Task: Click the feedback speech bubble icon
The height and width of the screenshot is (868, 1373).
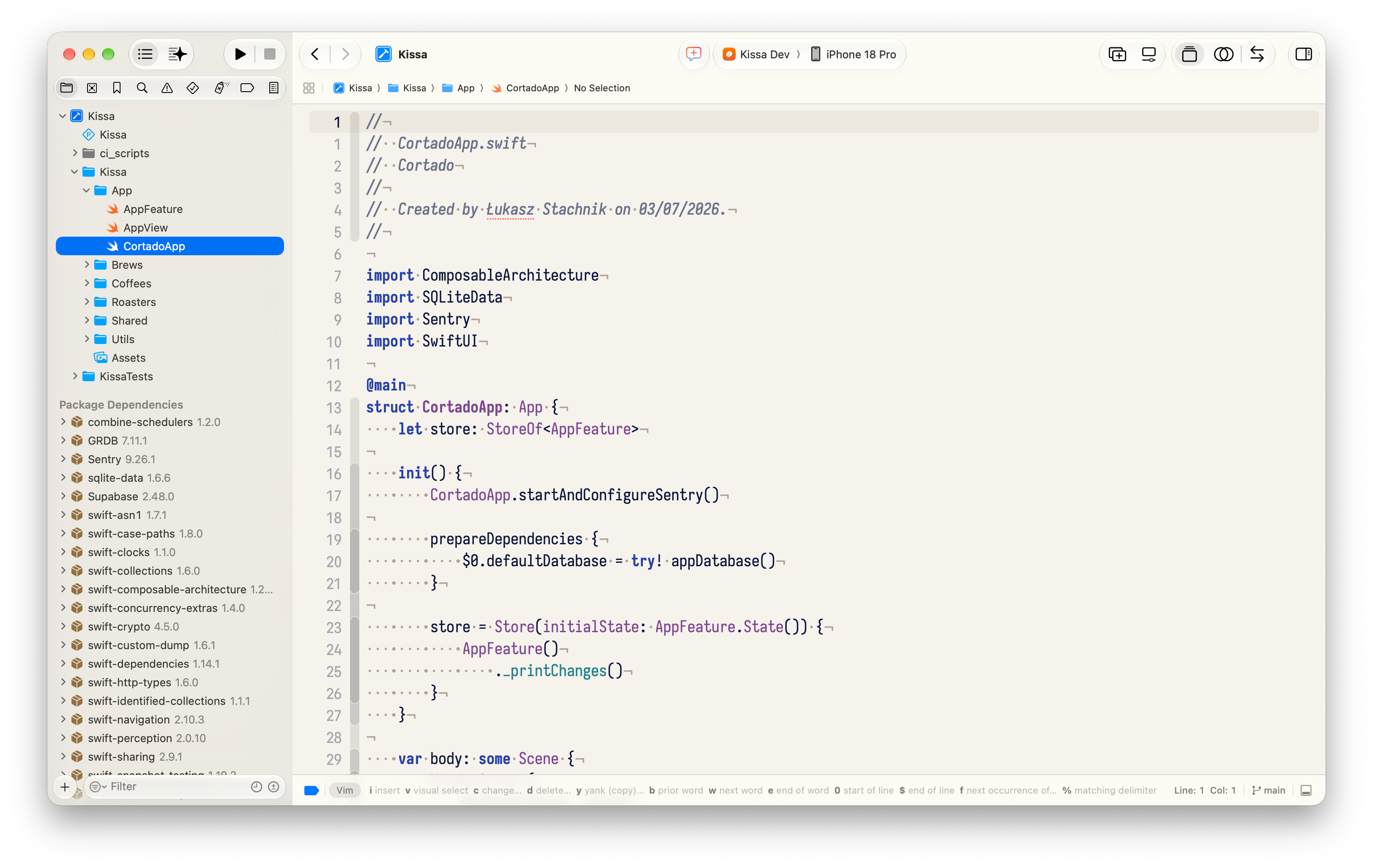Action: pyautogui.click(x=693, y=54)
